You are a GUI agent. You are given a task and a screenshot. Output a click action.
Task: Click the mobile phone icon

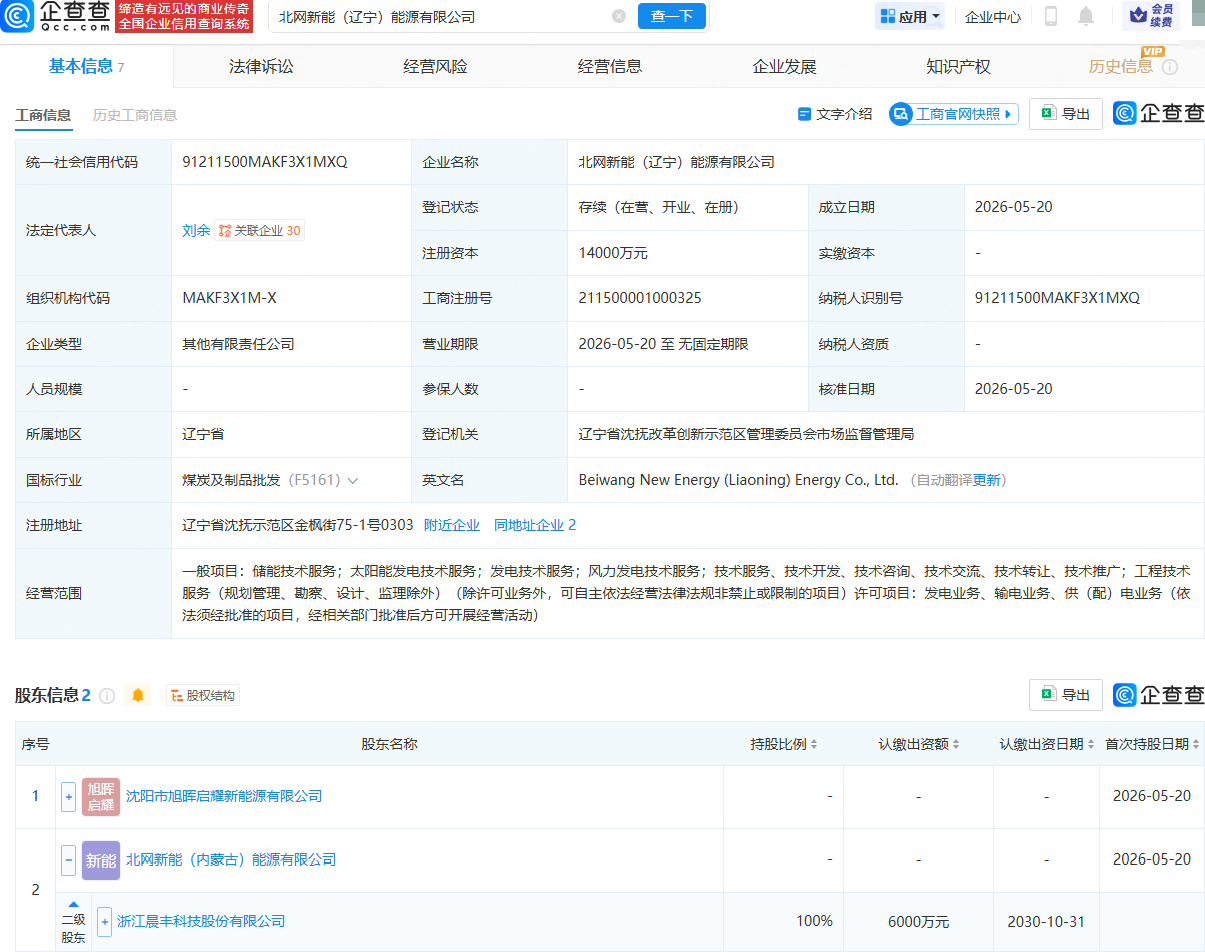pos(1051,16)
